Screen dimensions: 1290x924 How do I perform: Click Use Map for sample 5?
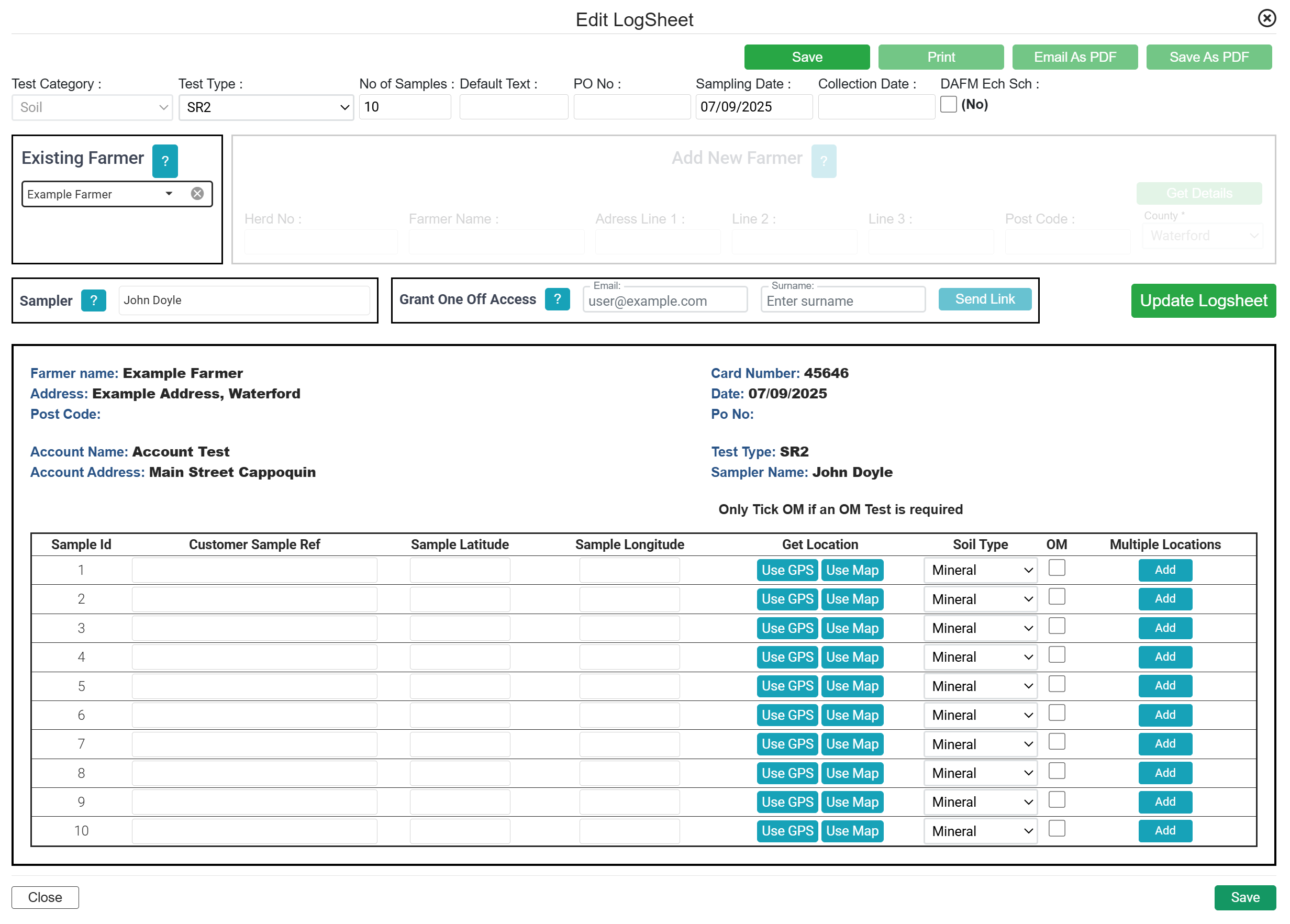pos(851,686)
